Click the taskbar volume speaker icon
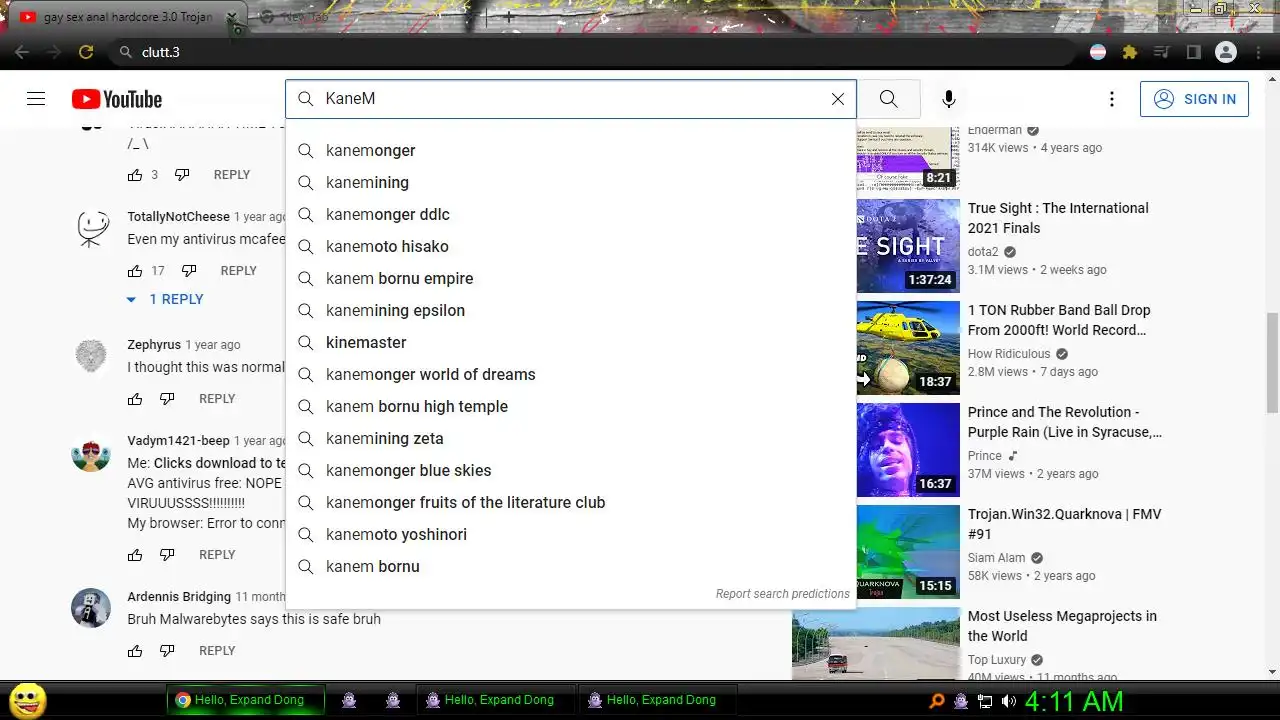This screenshot has width=1280, height=720. [x=1008, y=701]
